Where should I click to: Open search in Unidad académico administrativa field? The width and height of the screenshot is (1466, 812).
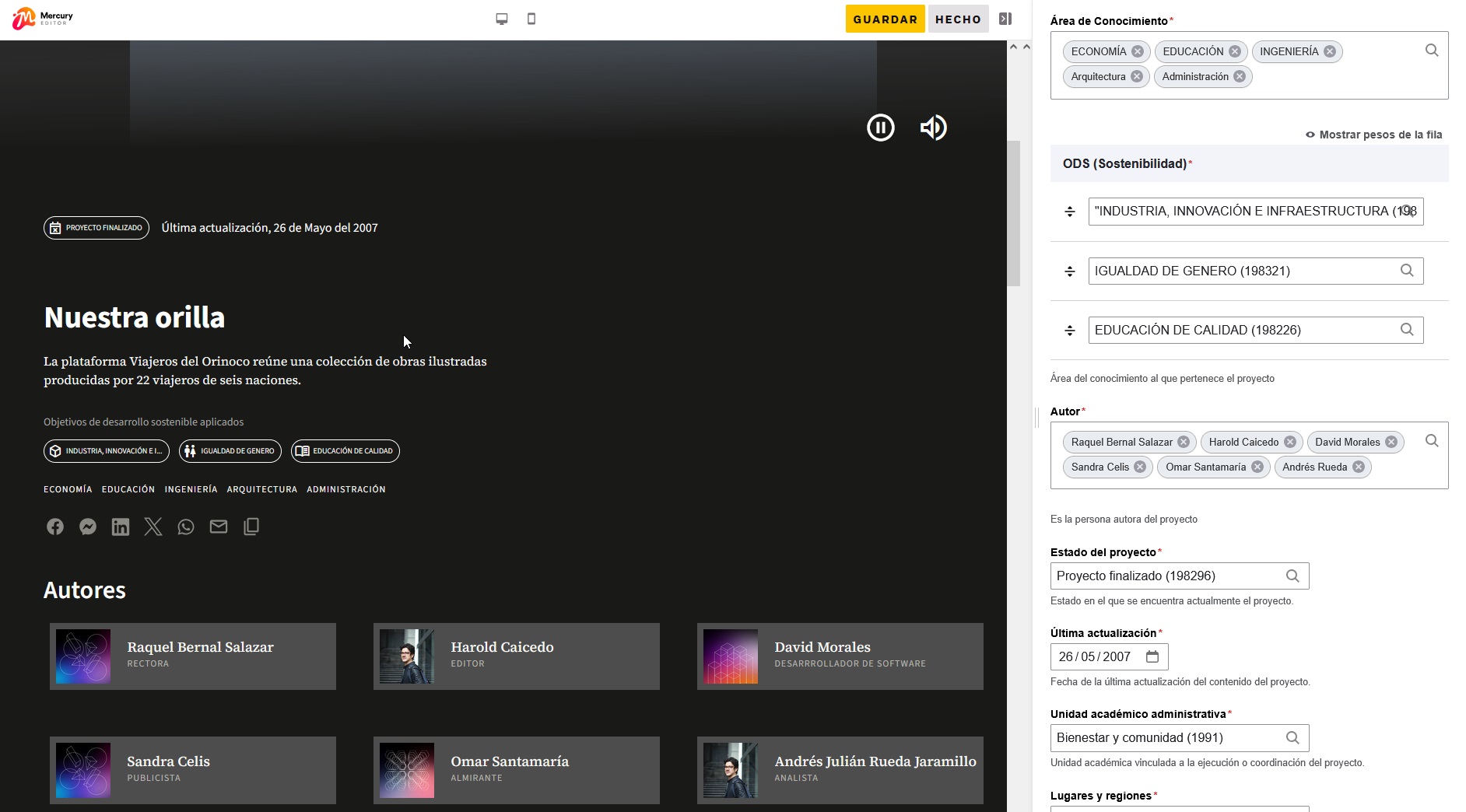[1292, 737]
